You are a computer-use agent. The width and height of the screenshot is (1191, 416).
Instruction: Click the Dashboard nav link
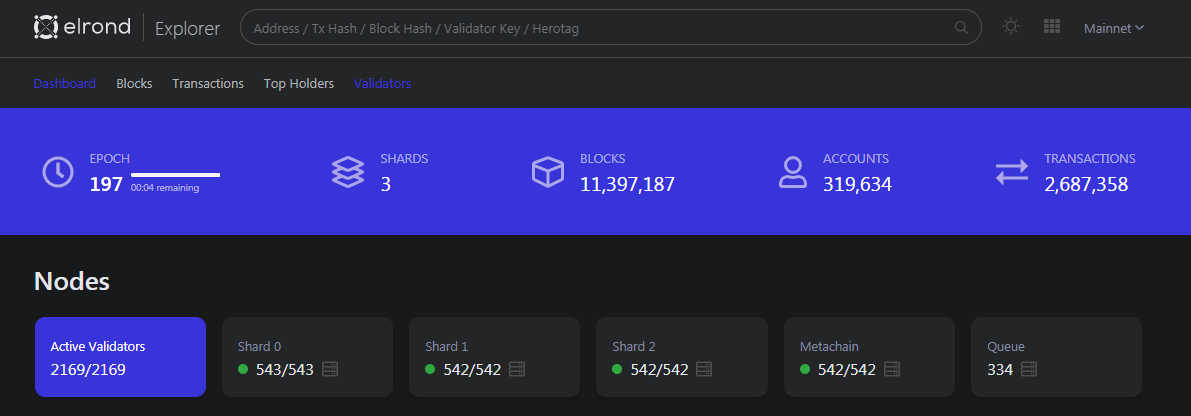tap(64, 83)
